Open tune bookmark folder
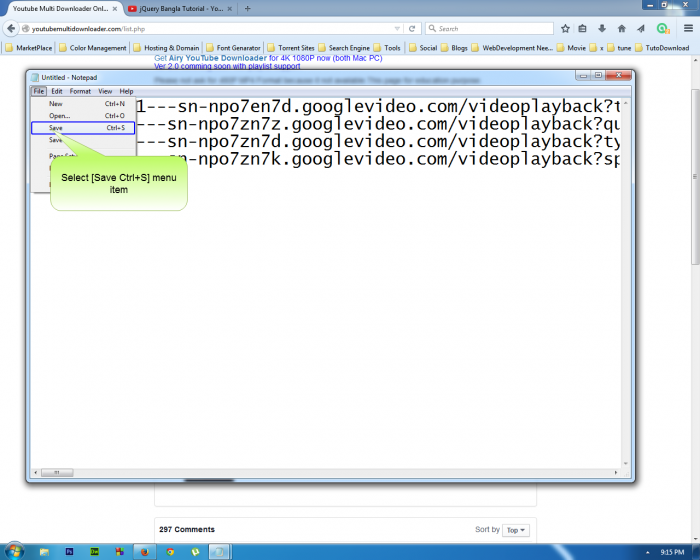Viewport: 700px width, 560px height. click(619, 48)
